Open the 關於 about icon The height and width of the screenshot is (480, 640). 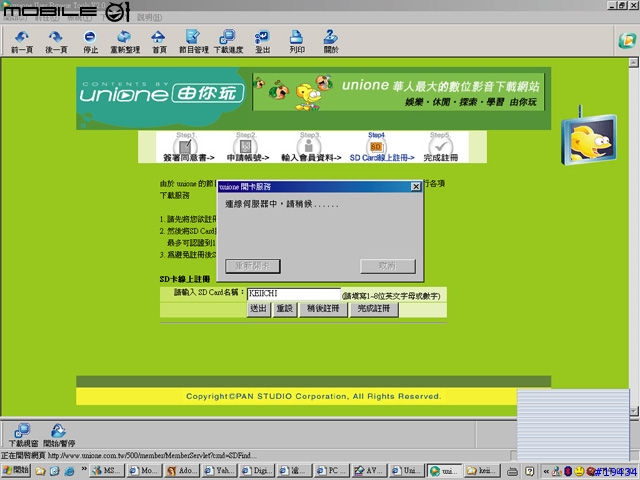[331, 41]
